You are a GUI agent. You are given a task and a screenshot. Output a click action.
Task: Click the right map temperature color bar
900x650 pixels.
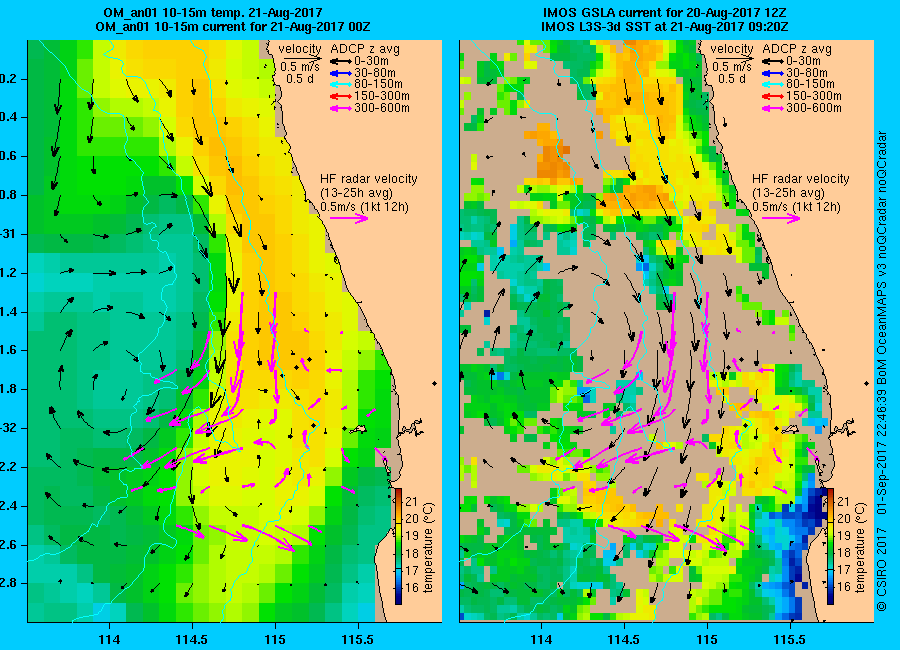click(831, 547)
